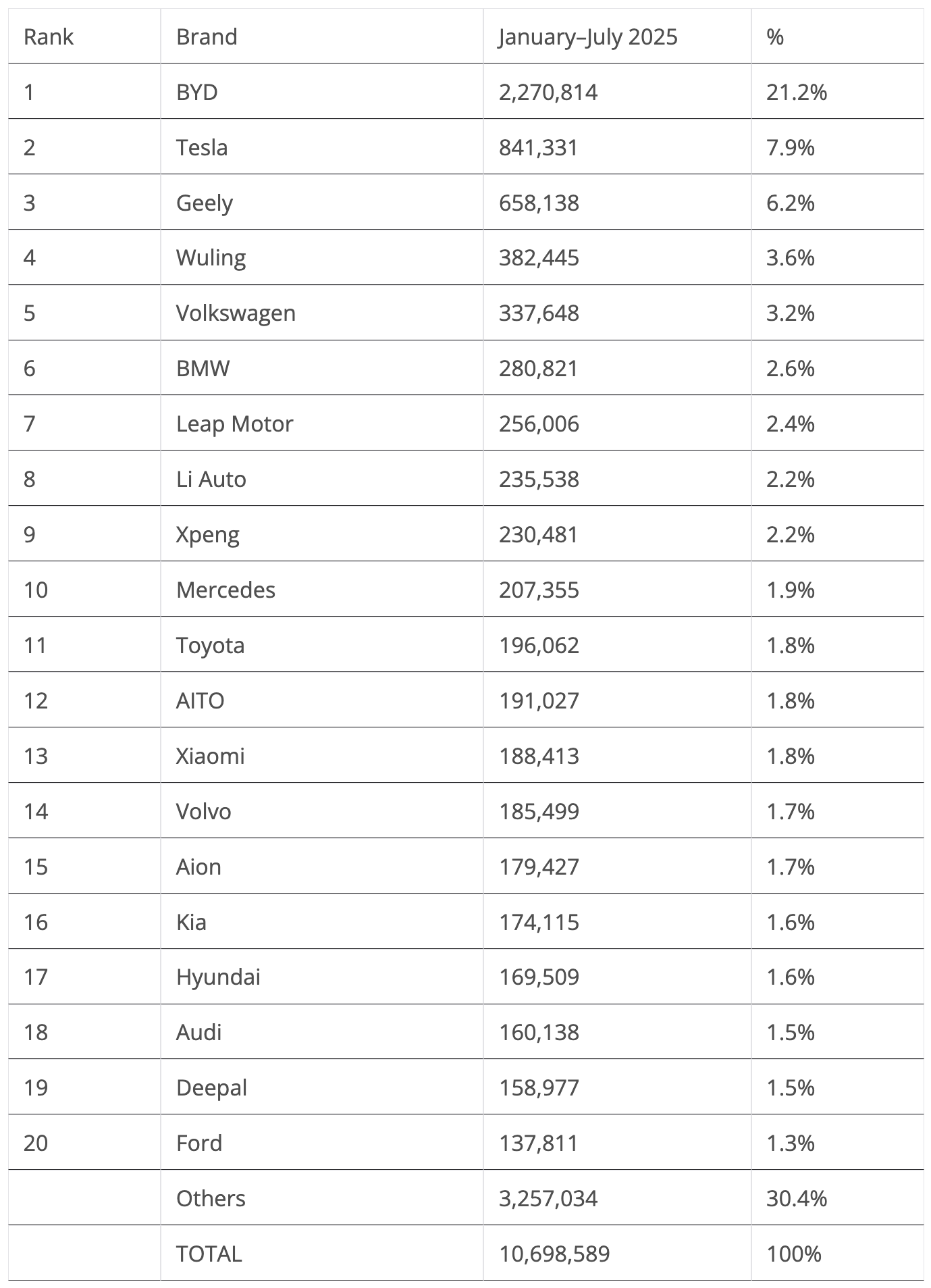Select the Xpeng brand cell
931x1288 pixels.
[207, 535]
